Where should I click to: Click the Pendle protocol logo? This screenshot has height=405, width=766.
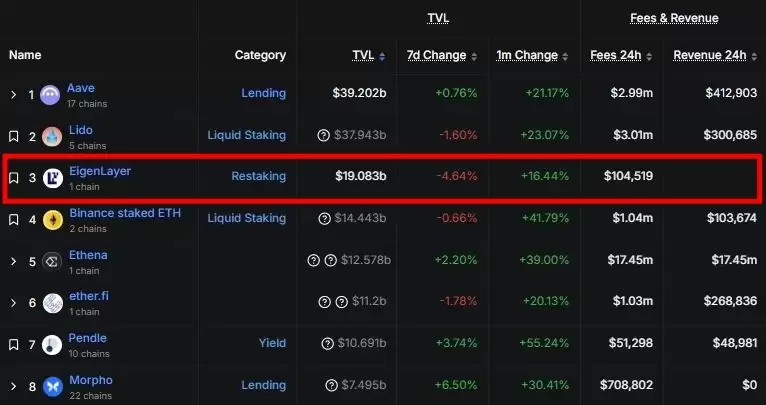coord(52,345)
